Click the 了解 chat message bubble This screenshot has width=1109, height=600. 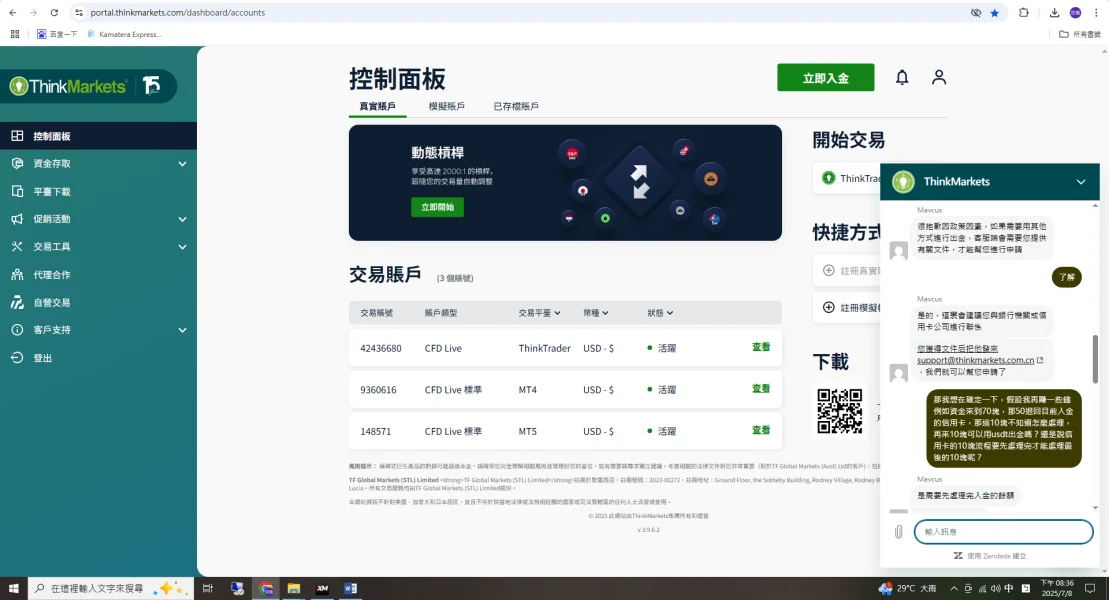[1067, 277]
